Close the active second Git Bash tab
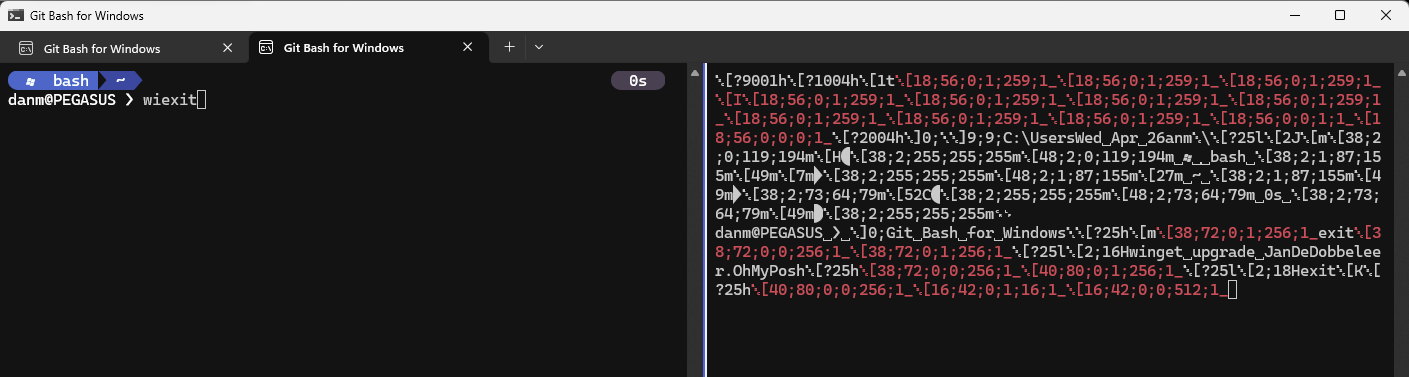Screen dimensions: 1409x377 (x=468, y=48)
